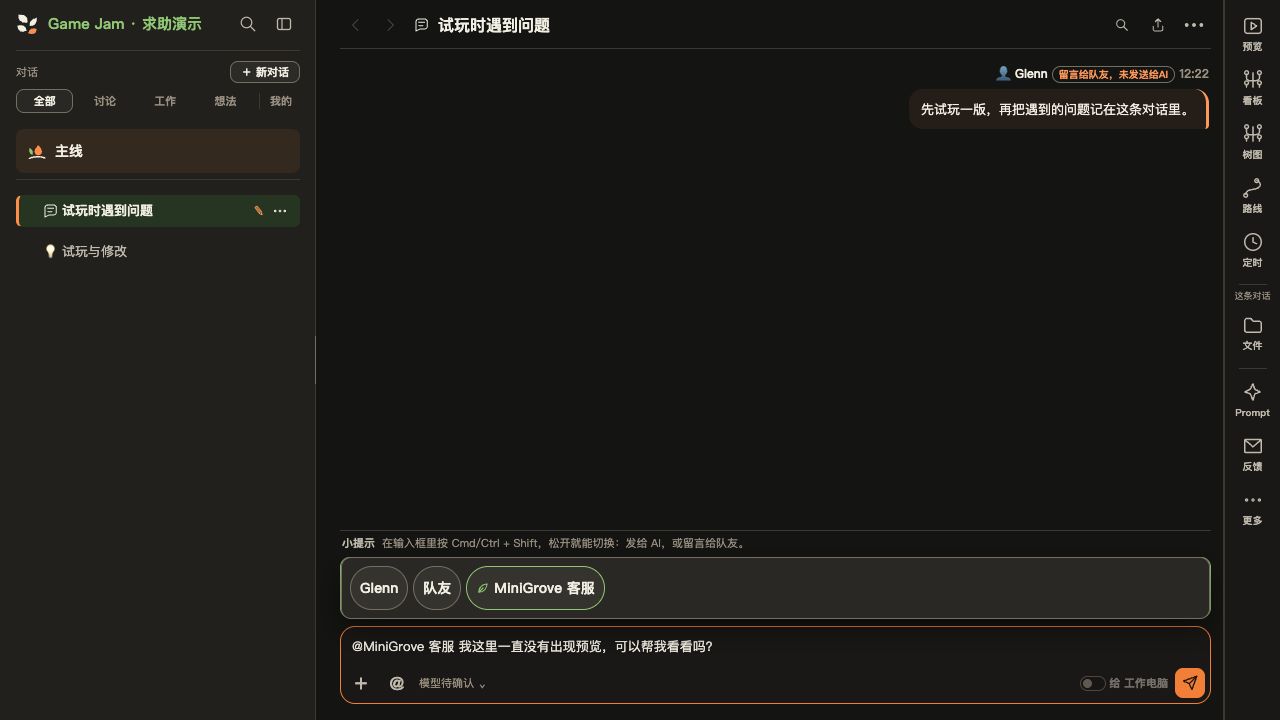Open the 试玩时遇到问题 conversation

click(x=158, y=211)
